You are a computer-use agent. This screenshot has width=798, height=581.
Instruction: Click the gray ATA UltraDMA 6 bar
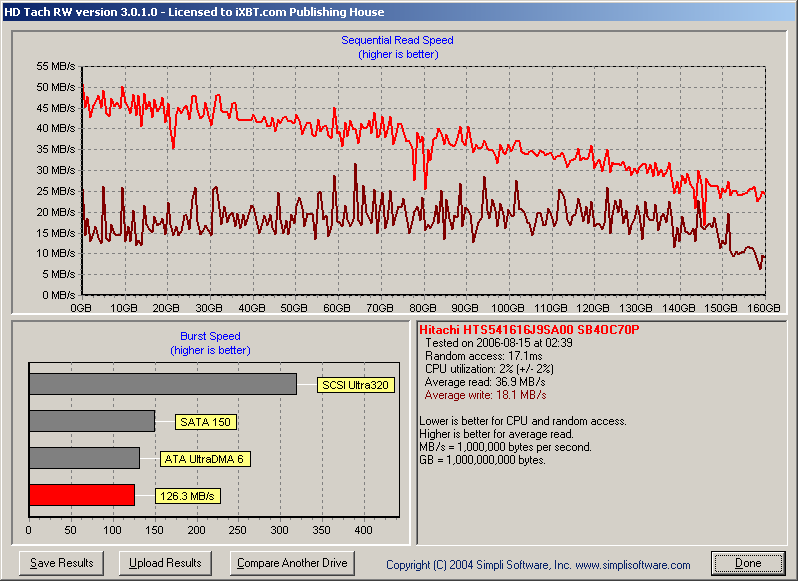[84, 458]
